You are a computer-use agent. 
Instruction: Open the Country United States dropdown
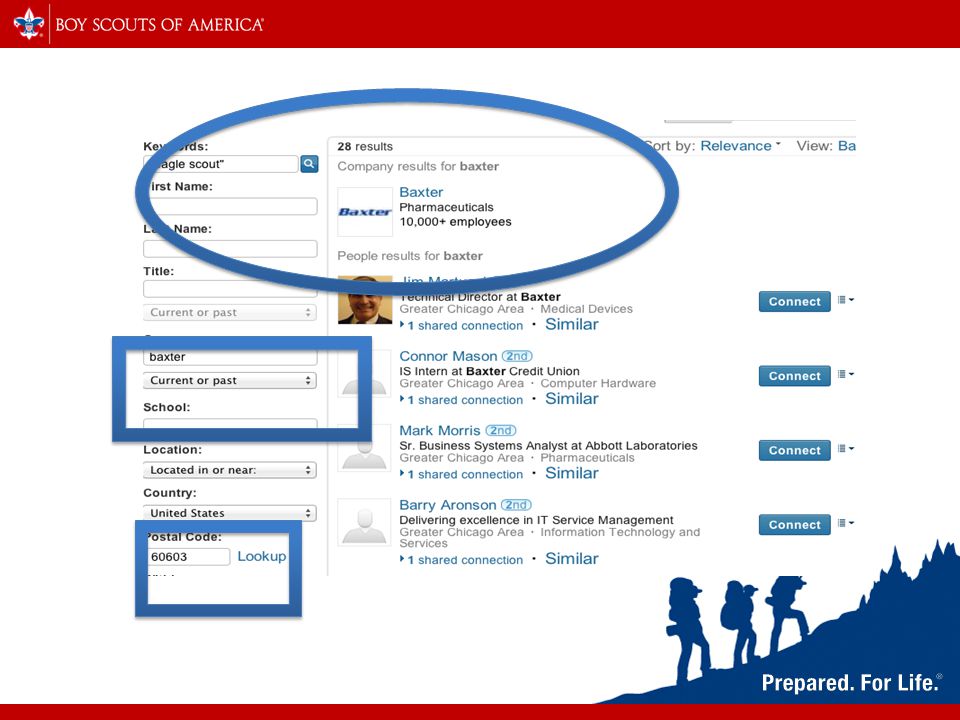230,512
